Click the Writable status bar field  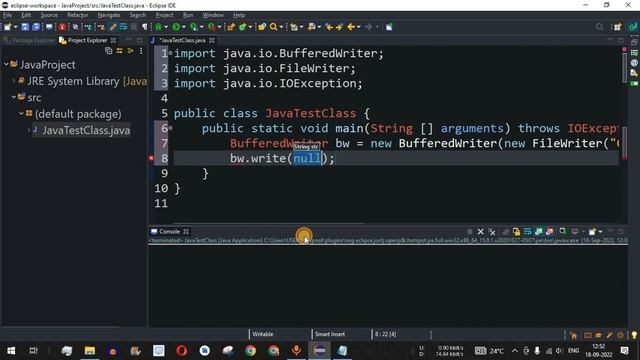[x=263, y=334]
